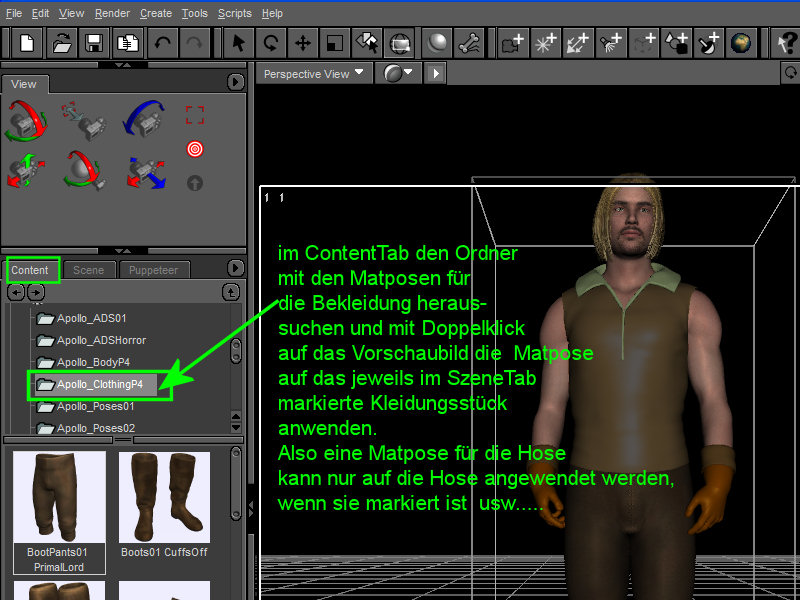Select the Apollo_ClothingP4 folder

95,384
